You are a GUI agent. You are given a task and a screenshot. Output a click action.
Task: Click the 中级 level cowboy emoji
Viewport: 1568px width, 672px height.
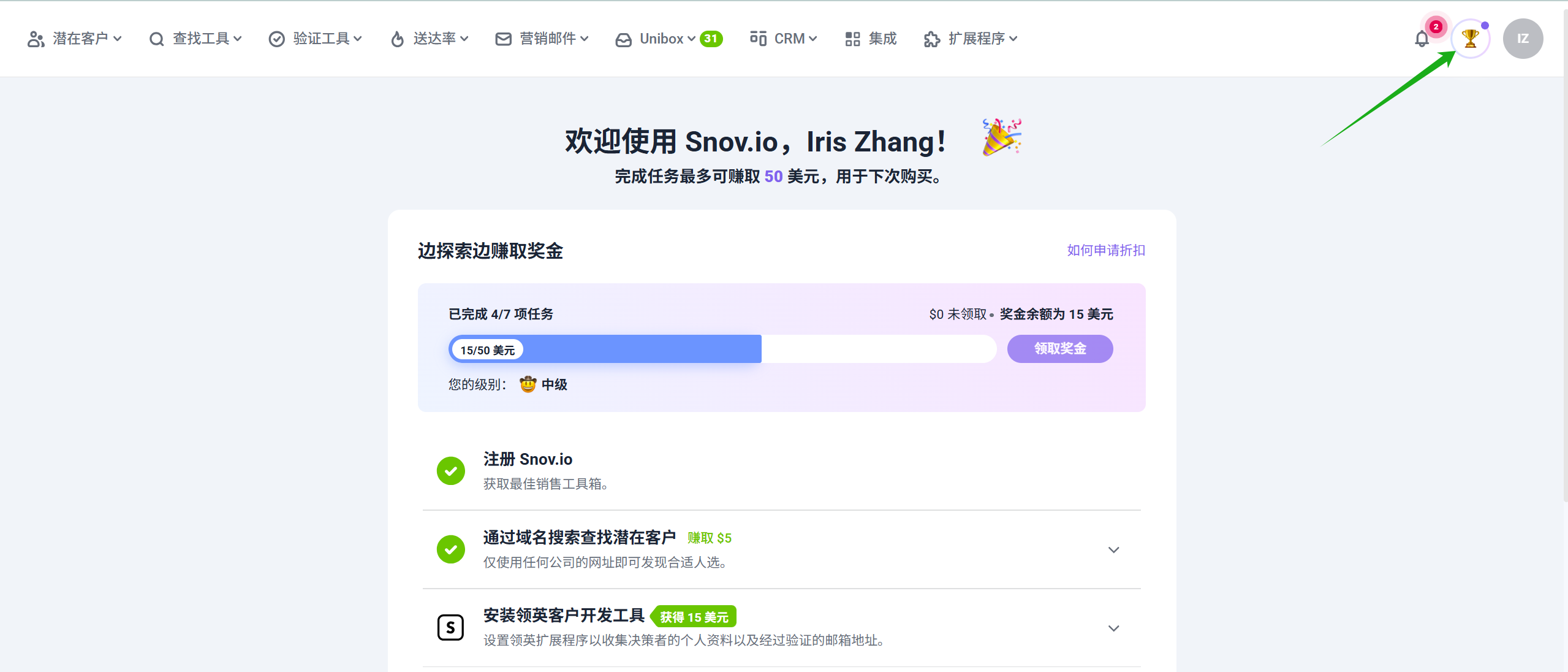[528, 384]
